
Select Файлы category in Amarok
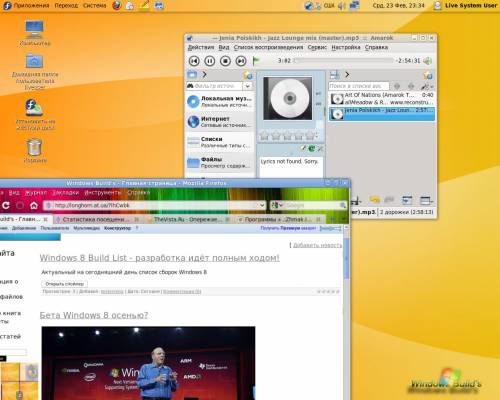tap(220, 162)
